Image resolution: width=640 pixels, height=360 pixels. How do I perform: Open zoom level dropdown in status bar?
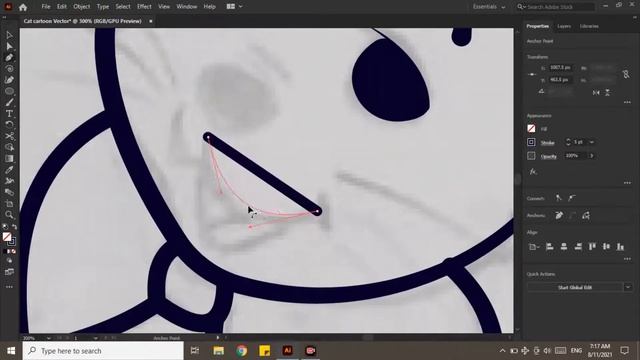(48, 338)
